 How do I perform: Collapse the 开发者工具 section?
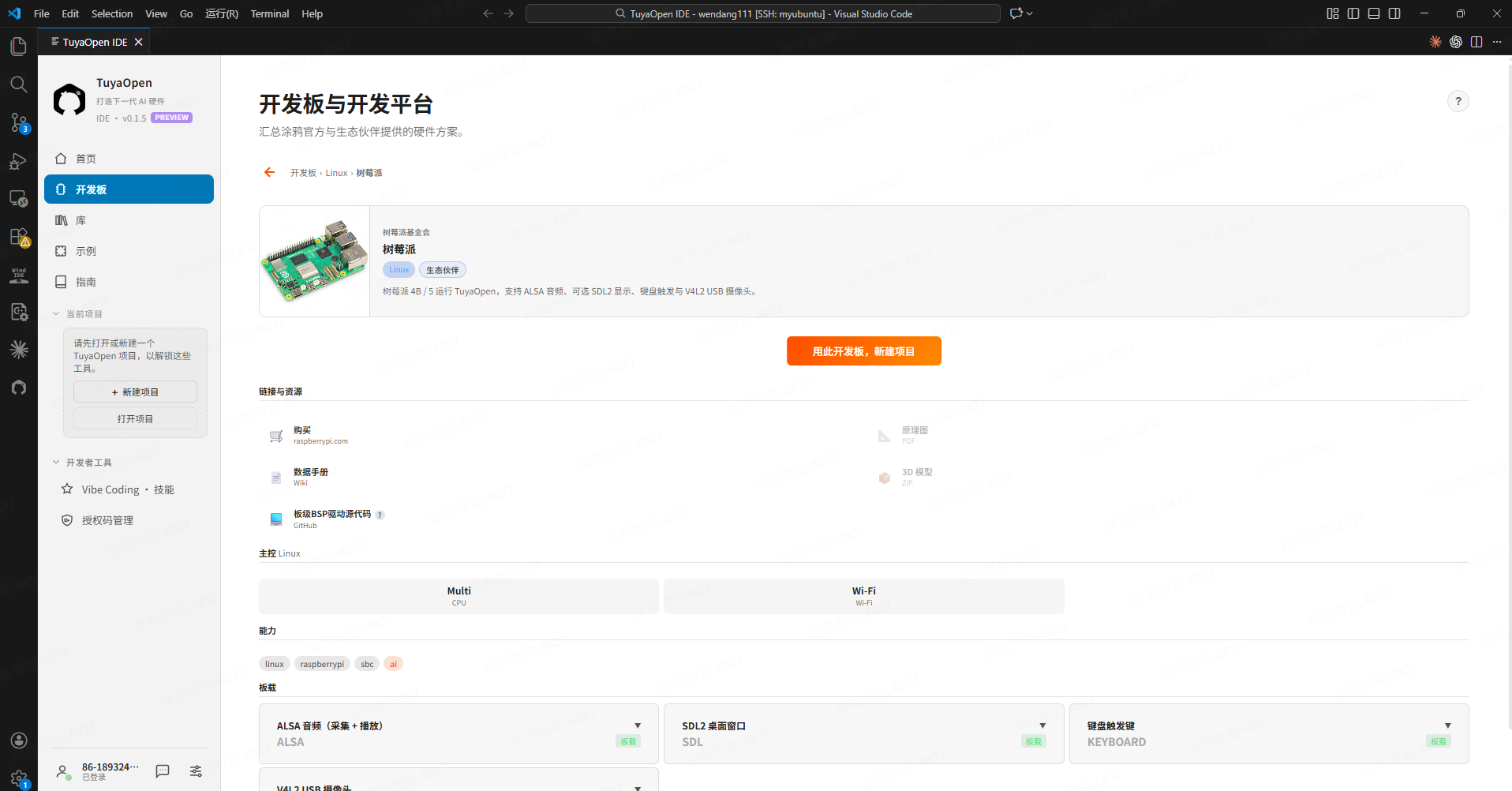click(x=82, y=463)
